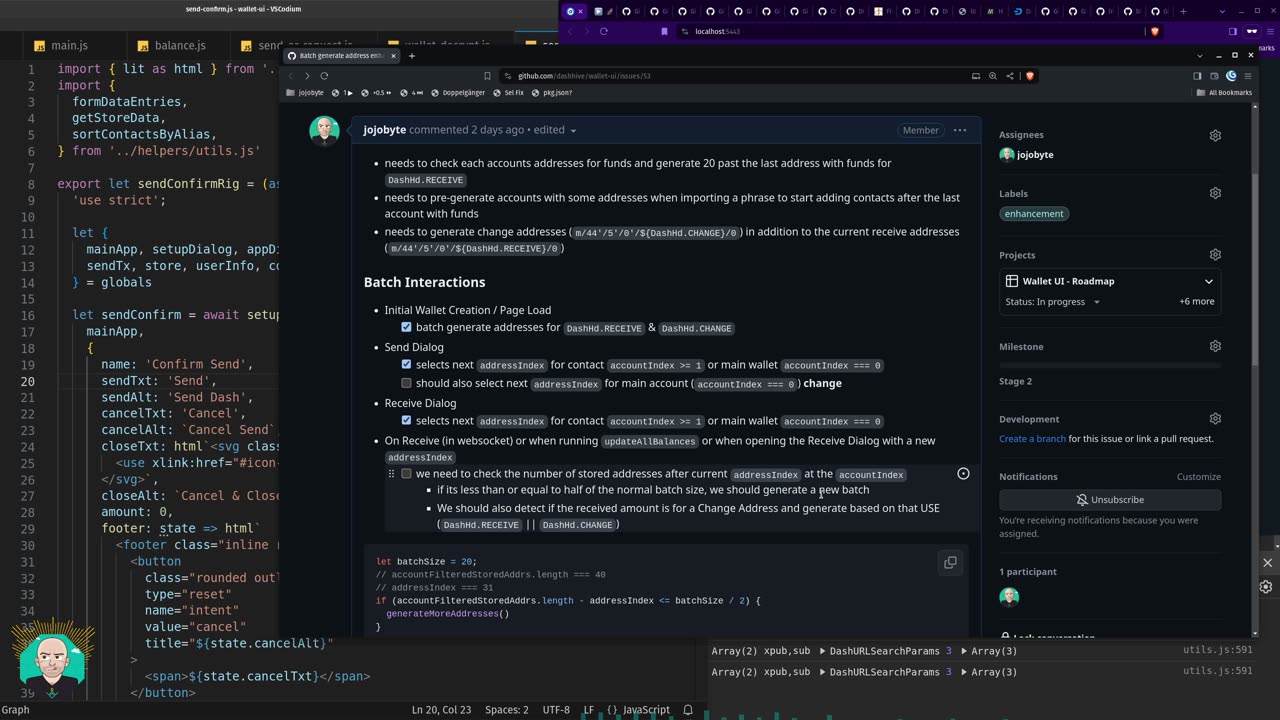Copy the batchSize code snippet
The image size is (1280, 720).
(x=950, y=563)
